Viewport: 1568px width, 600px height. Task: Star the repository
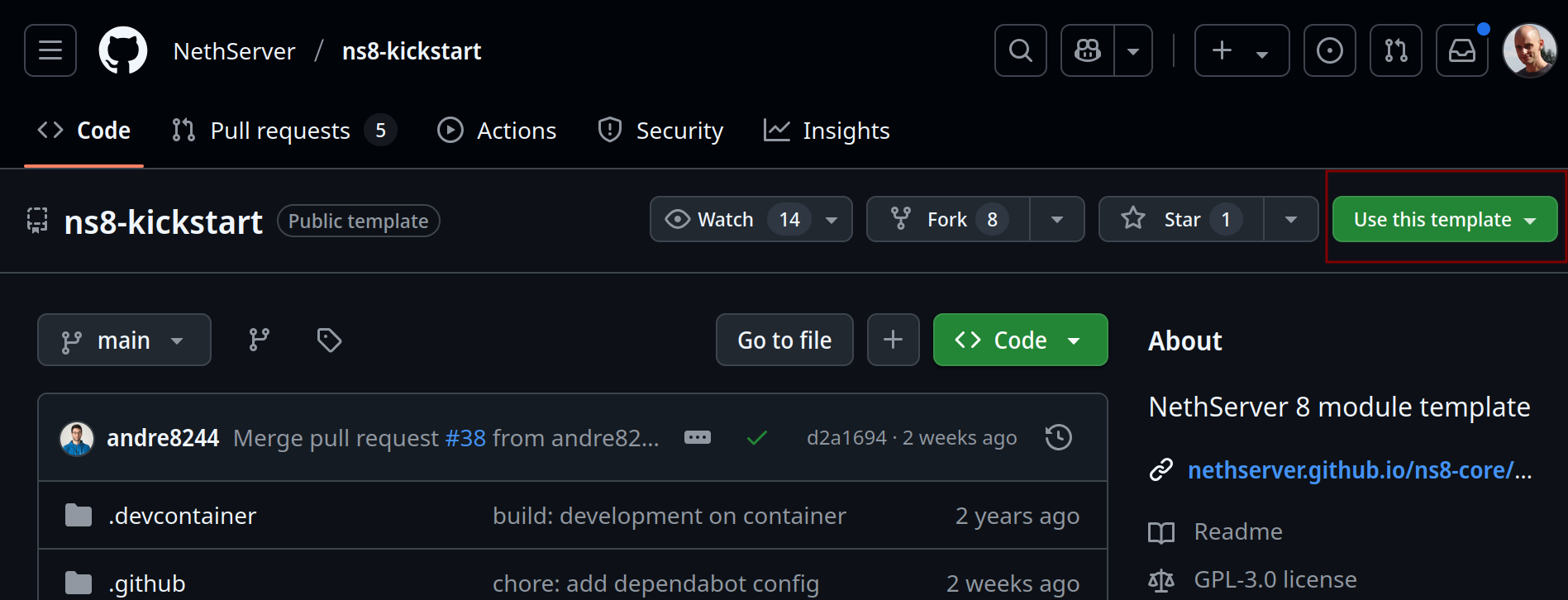tap(1181, 219)
